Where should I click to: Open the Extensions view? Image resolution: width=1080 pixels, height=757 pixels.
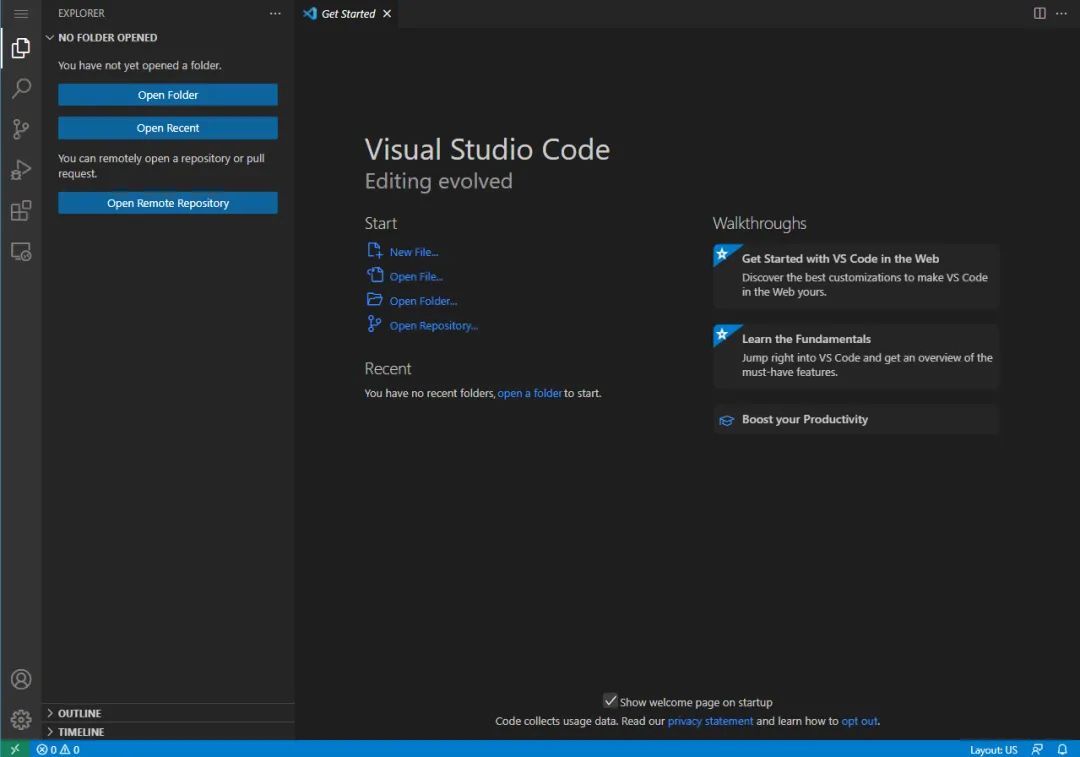point(21,211)
